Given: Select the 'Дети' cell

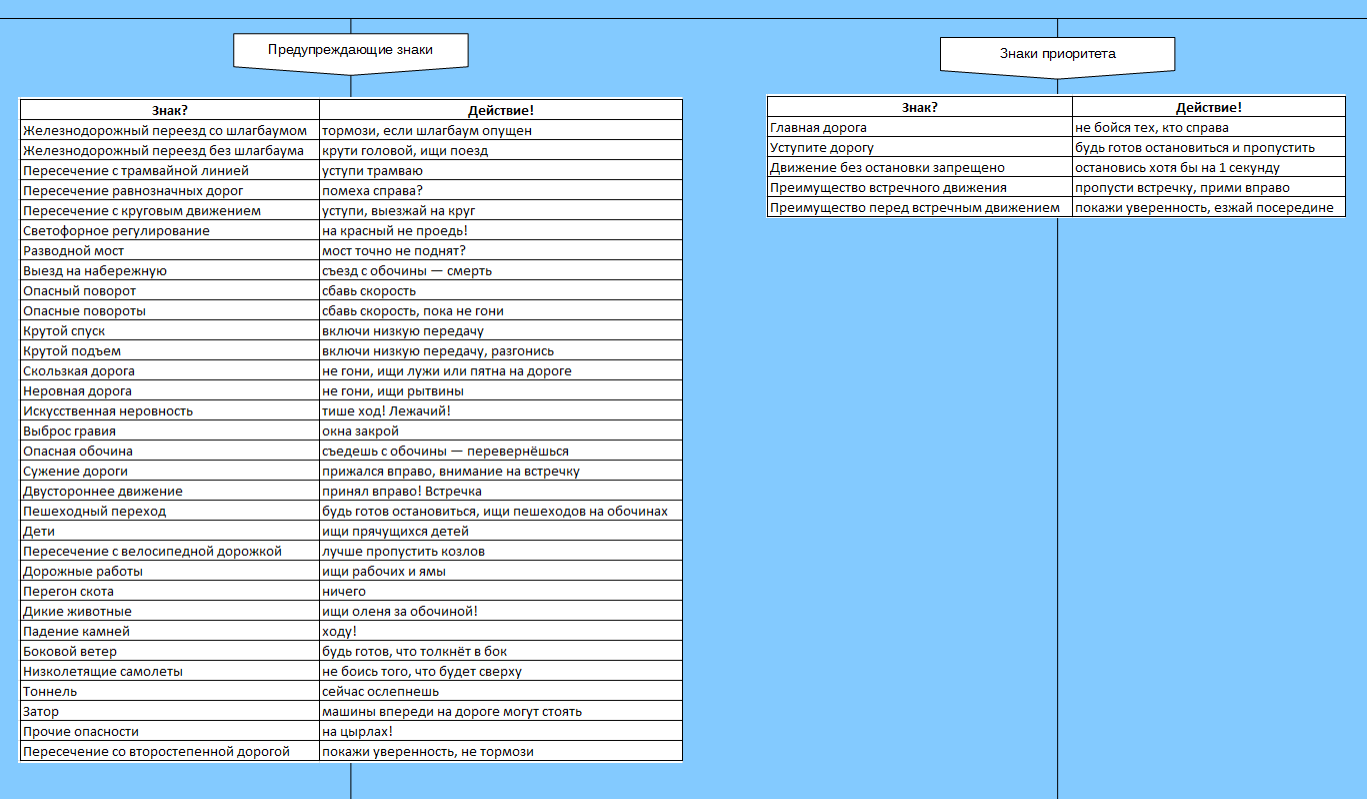Looking at the screenshot, I should tap(169, 531).
